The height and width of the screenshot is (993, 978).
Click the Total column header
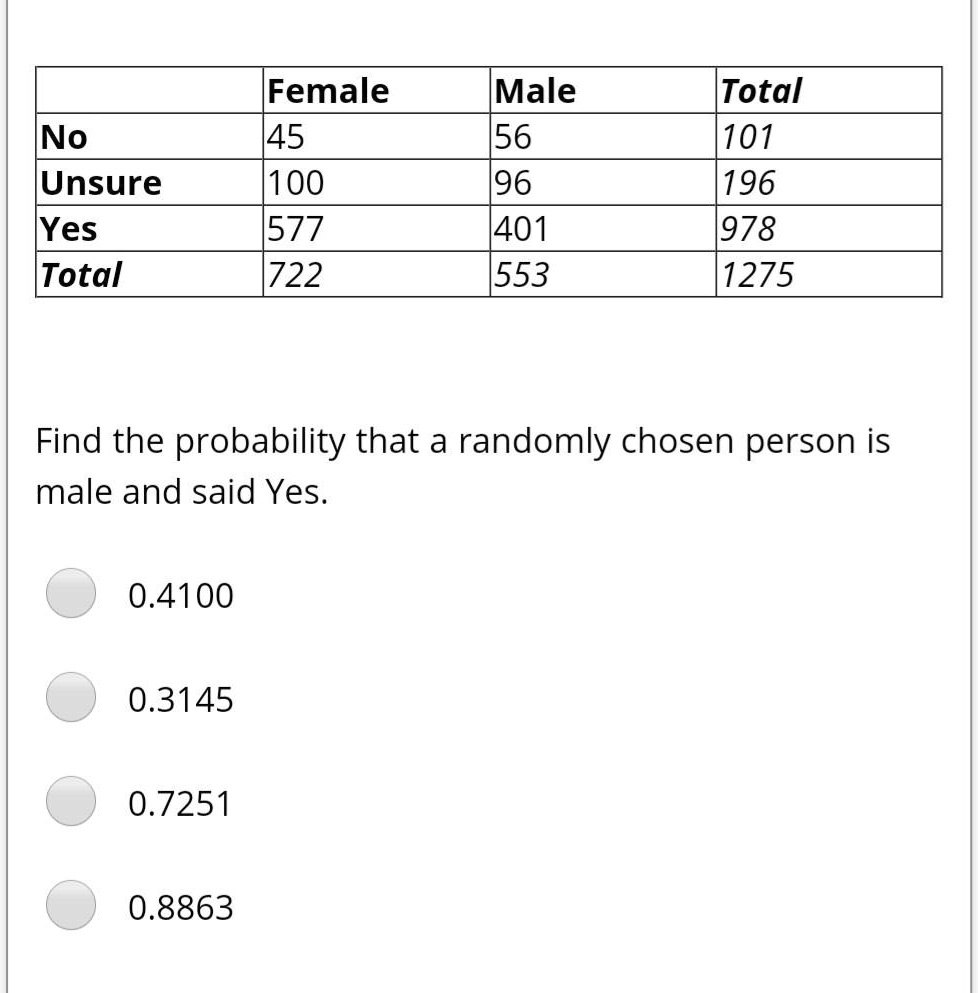point(761,90)
